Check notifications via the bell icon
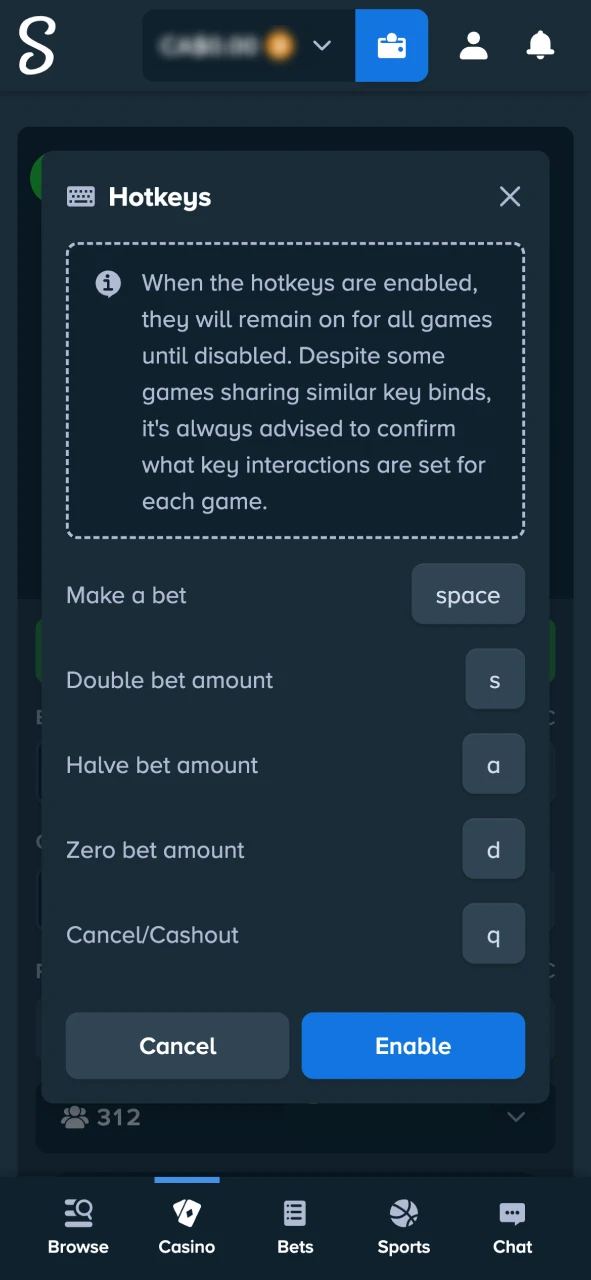 click(x=540, y=45)
